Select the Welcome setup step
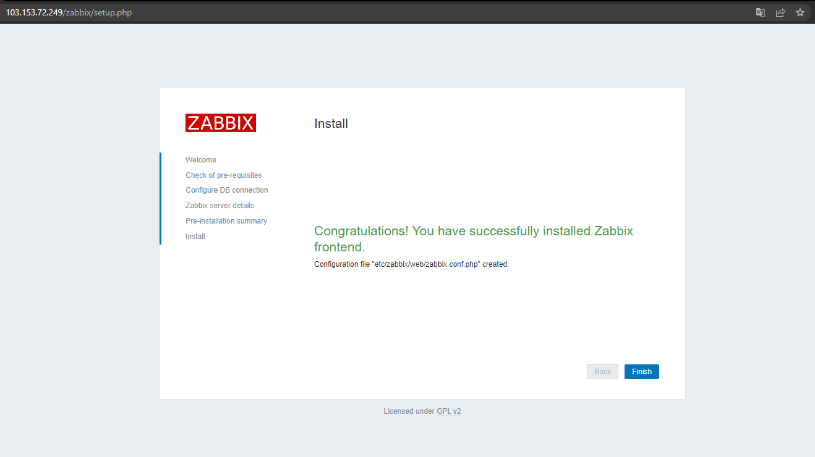Image resolution: width=815 pixels, height=457 pixels. click(x=201, y=160)
